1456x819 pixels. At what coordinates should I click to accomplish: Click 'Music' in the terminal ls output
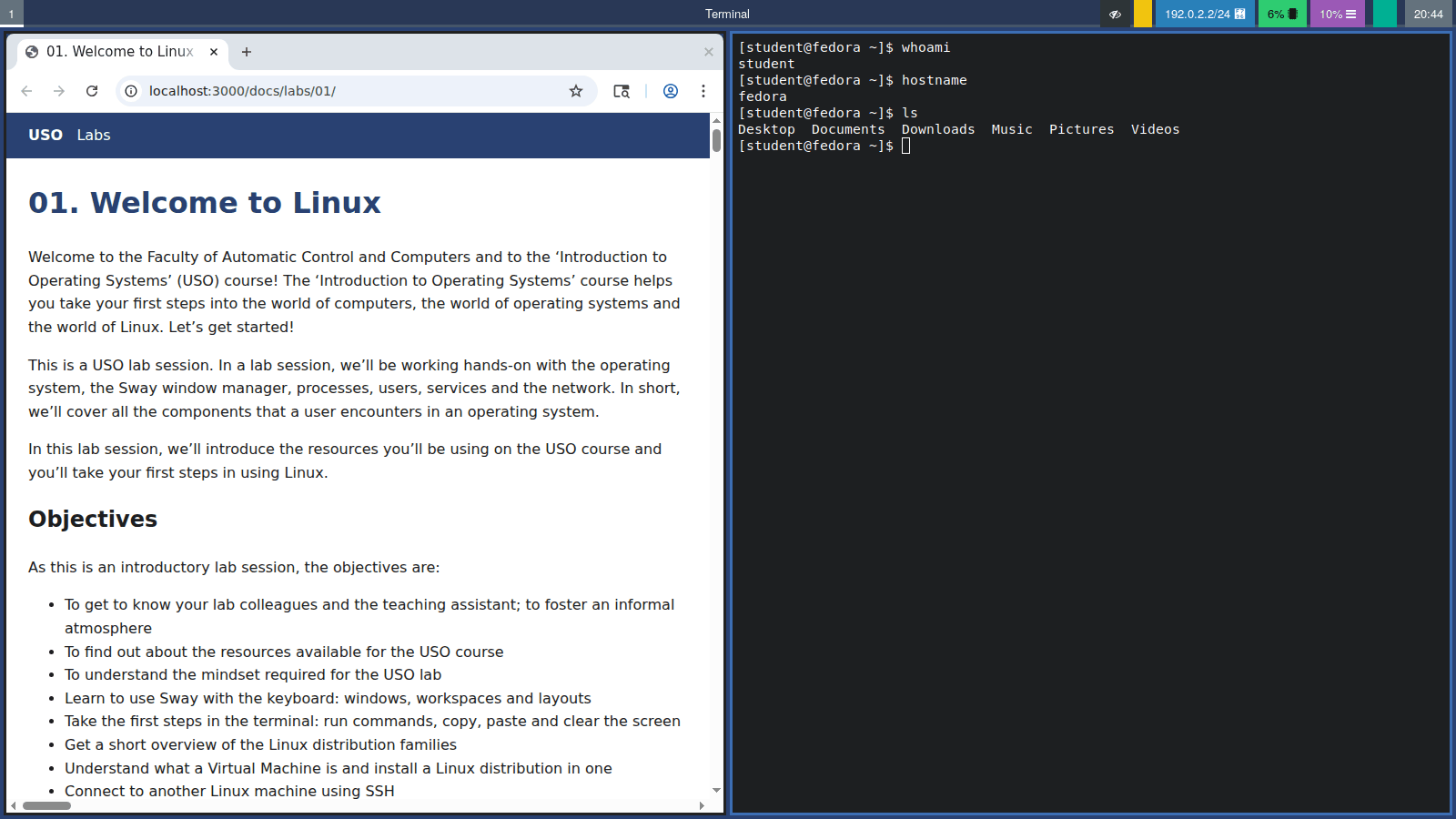[x=1012, y=129]
